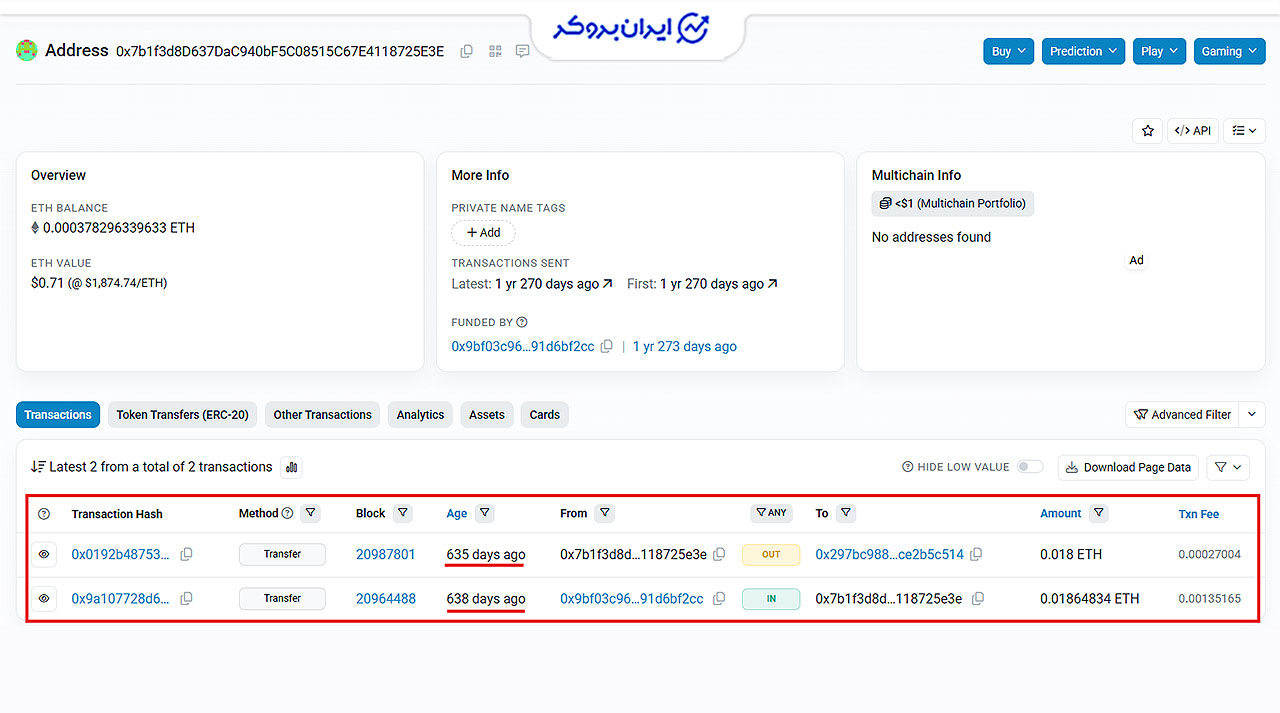Switch to the Analytics tab

pyautogui.click(x=420, y=415)
